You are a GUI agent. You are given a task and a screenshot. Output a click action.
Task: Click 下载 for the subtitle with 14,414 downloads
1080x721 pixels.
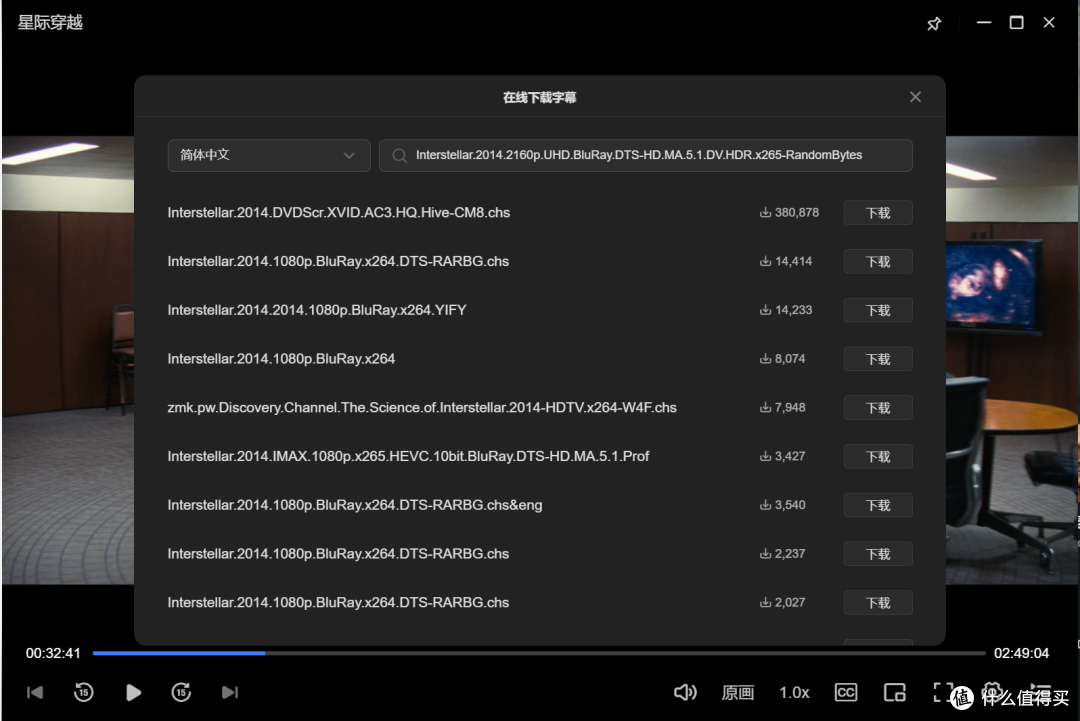click(x=878, y=262)
